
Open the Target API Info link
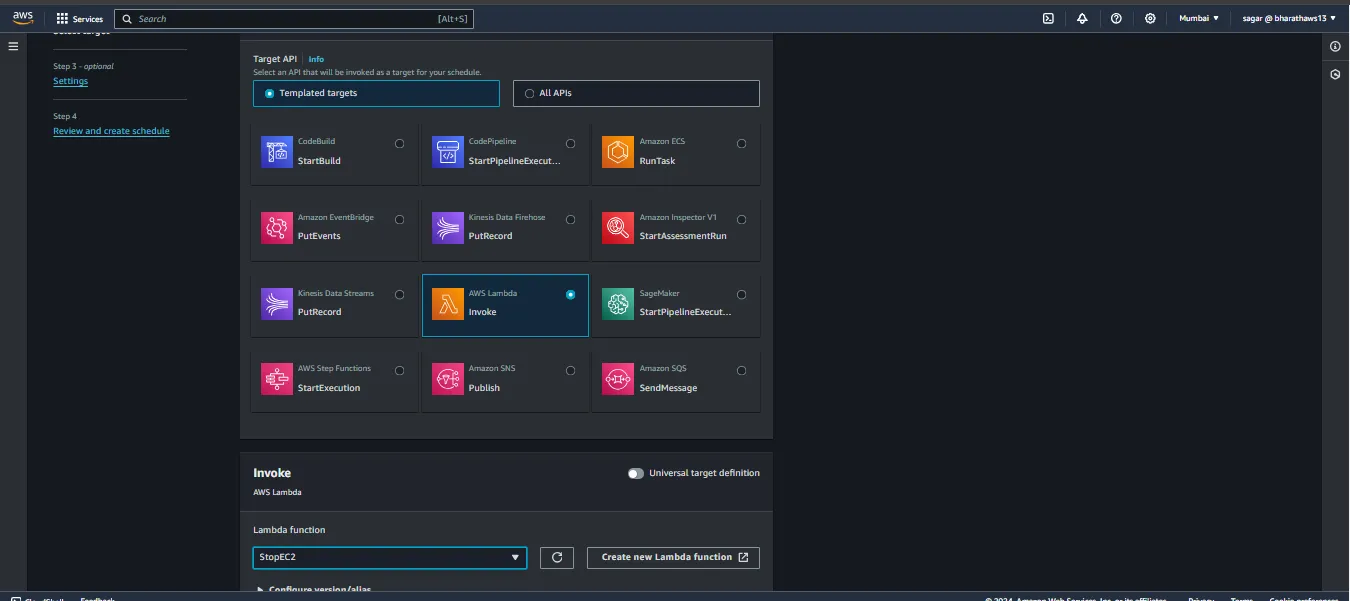[x=316, y=59]
